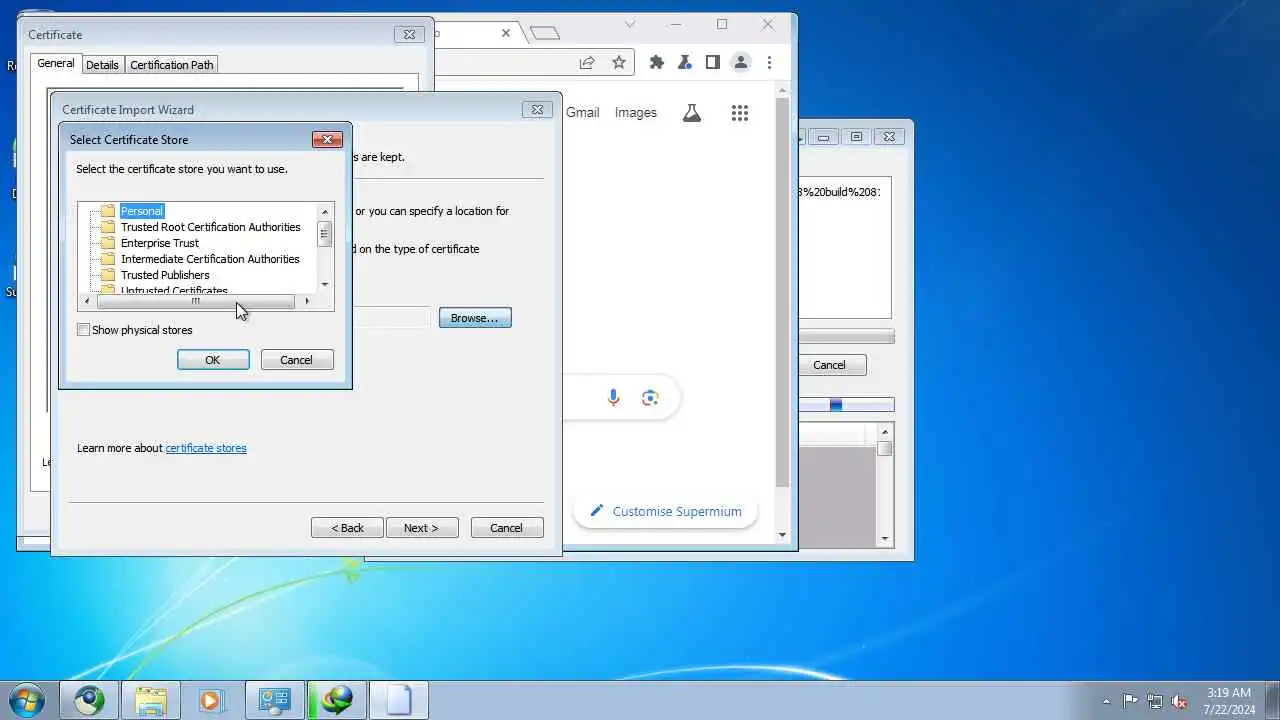Image resolution: width=1280 pixels, height=720 pixels.
Task: Switch to the Details tab
Action: pos(102,65)
